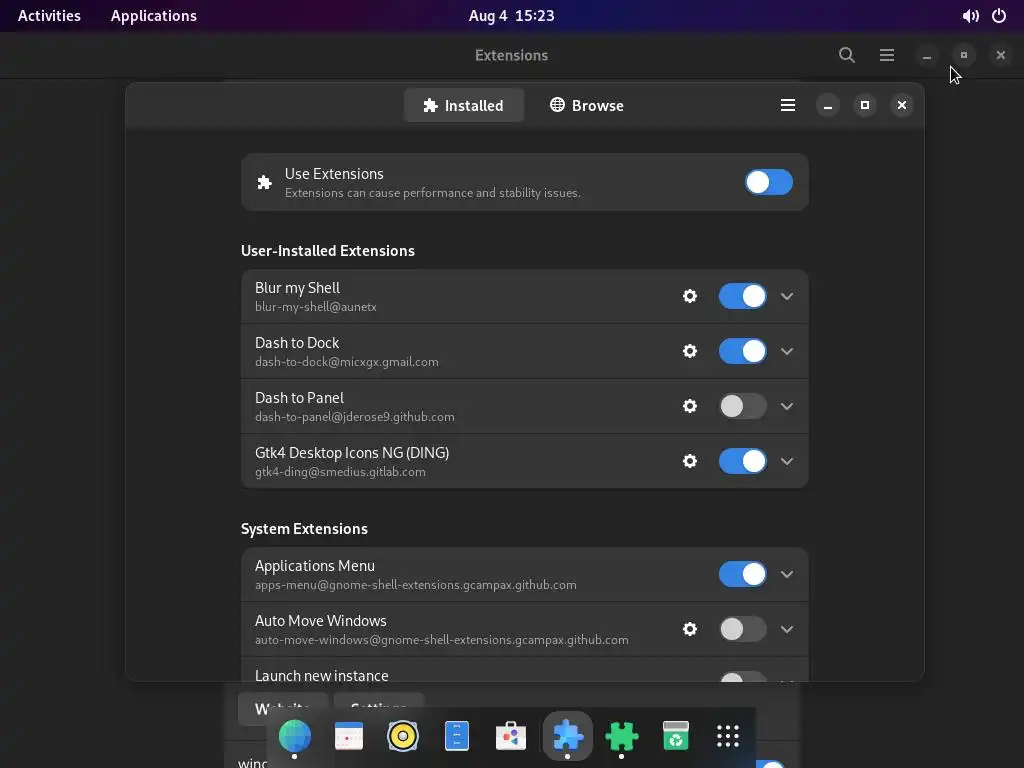Click the volume icon in top bar

click(x=970, y=16)
